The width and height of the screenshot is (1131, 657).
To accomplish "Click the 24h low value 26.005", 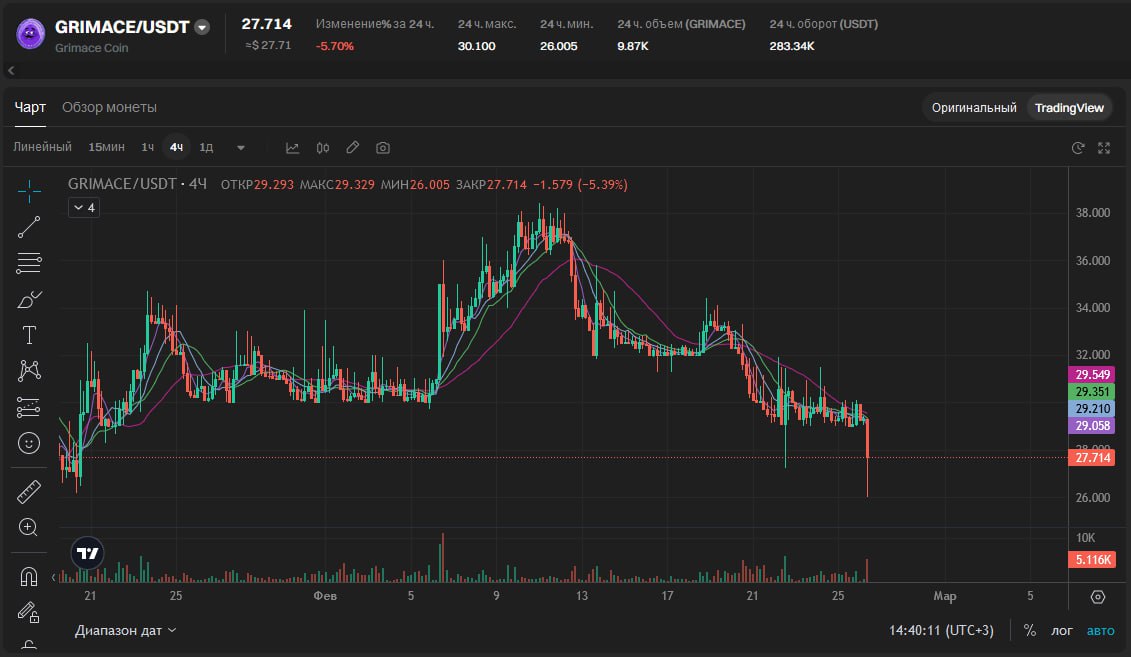I will pyautogui.click(x=558, y=46).
